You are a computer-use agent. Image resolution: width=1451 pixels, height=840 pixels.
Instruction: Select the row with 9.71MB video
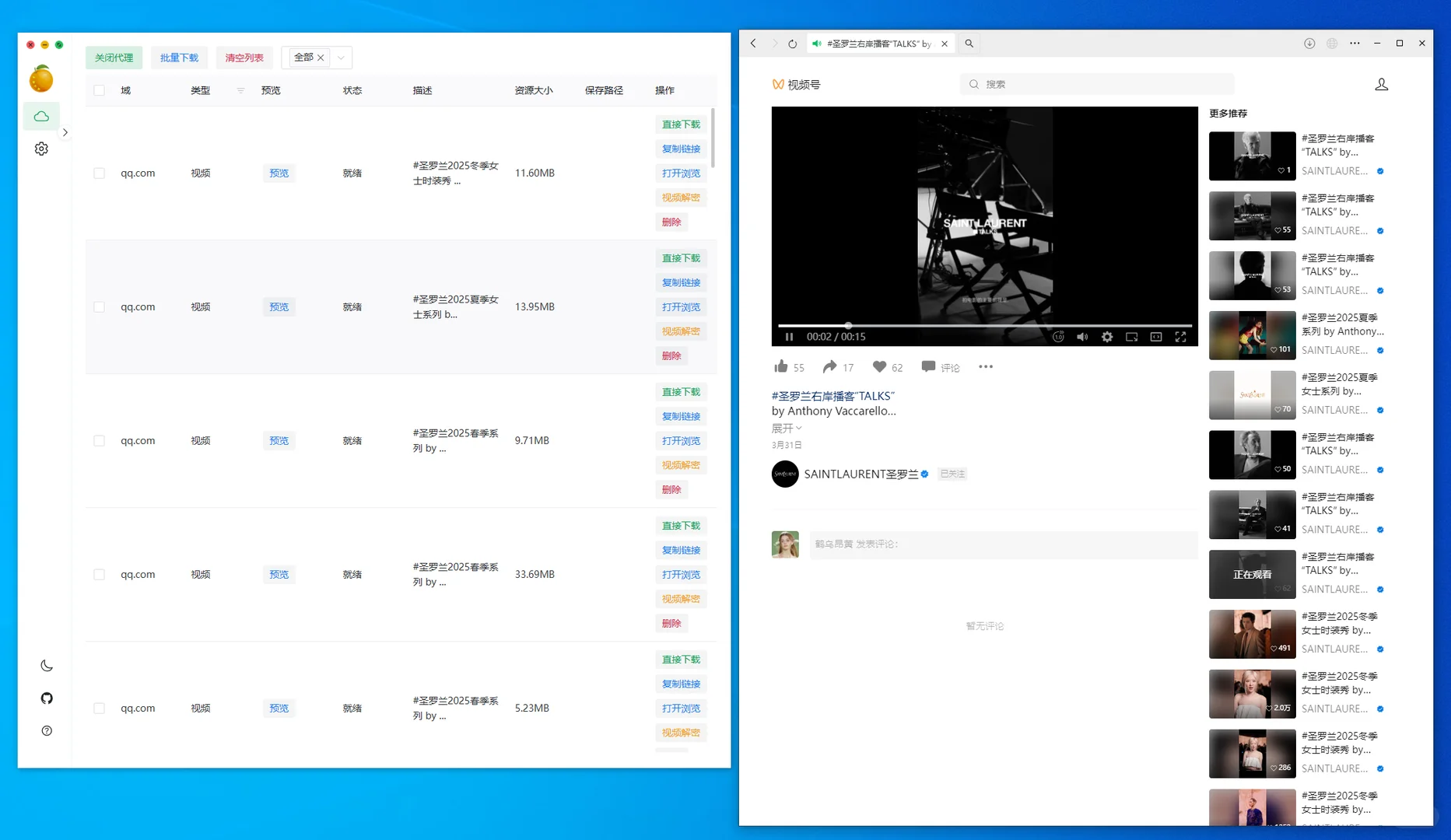[99, 440]
